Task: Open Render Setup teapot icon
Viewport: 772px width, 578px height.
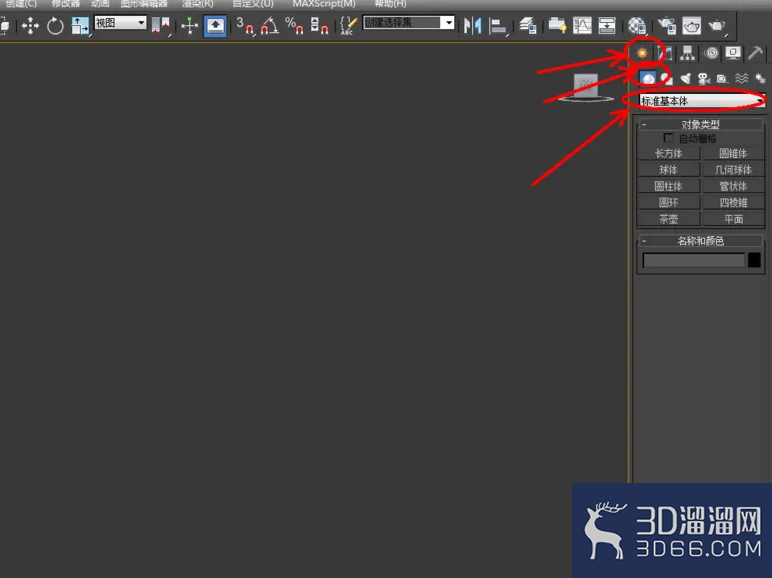Action: 667,26
